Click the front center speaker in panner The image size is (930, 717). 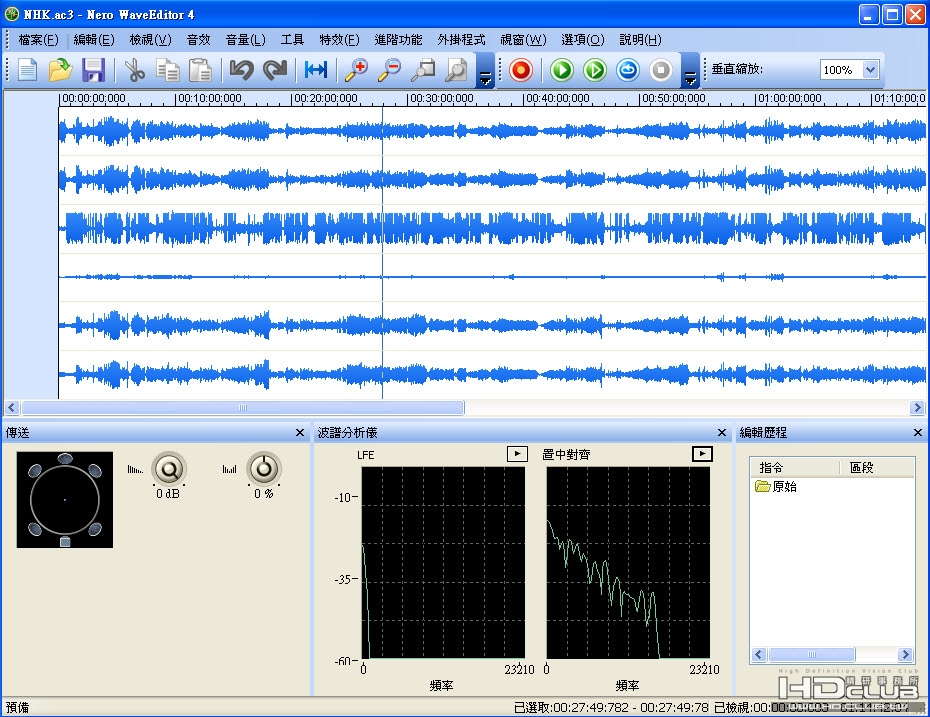tap(65, 458)
